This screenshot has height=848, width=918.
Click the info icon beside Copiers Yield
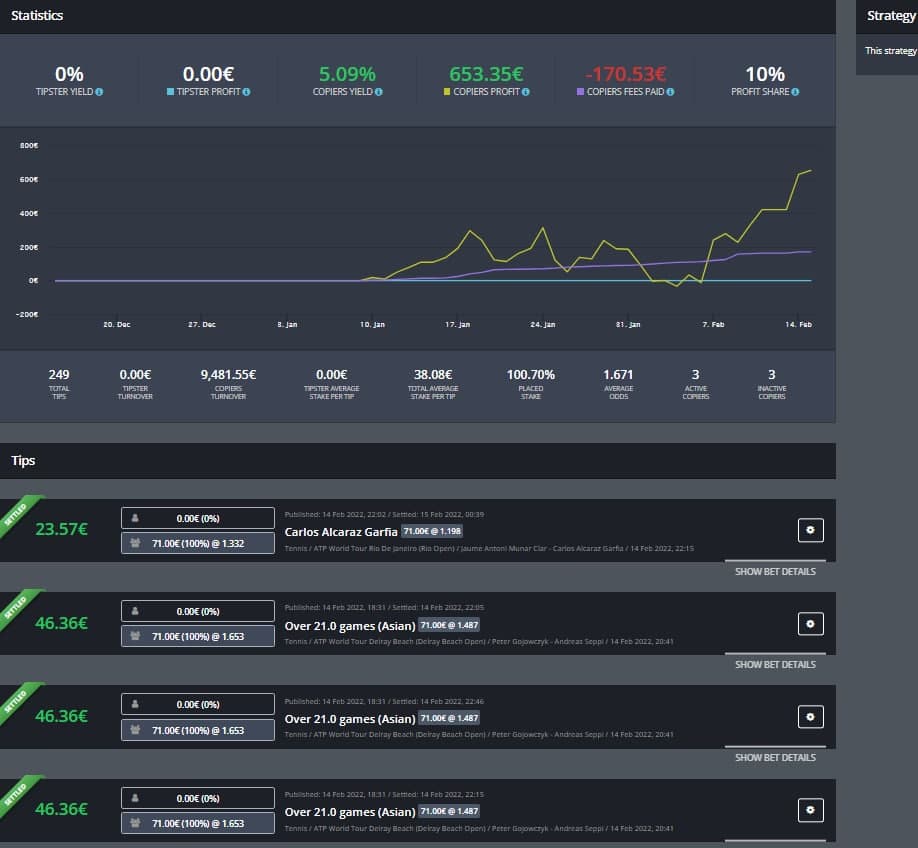pyautogui.click(x=379, y=92)
